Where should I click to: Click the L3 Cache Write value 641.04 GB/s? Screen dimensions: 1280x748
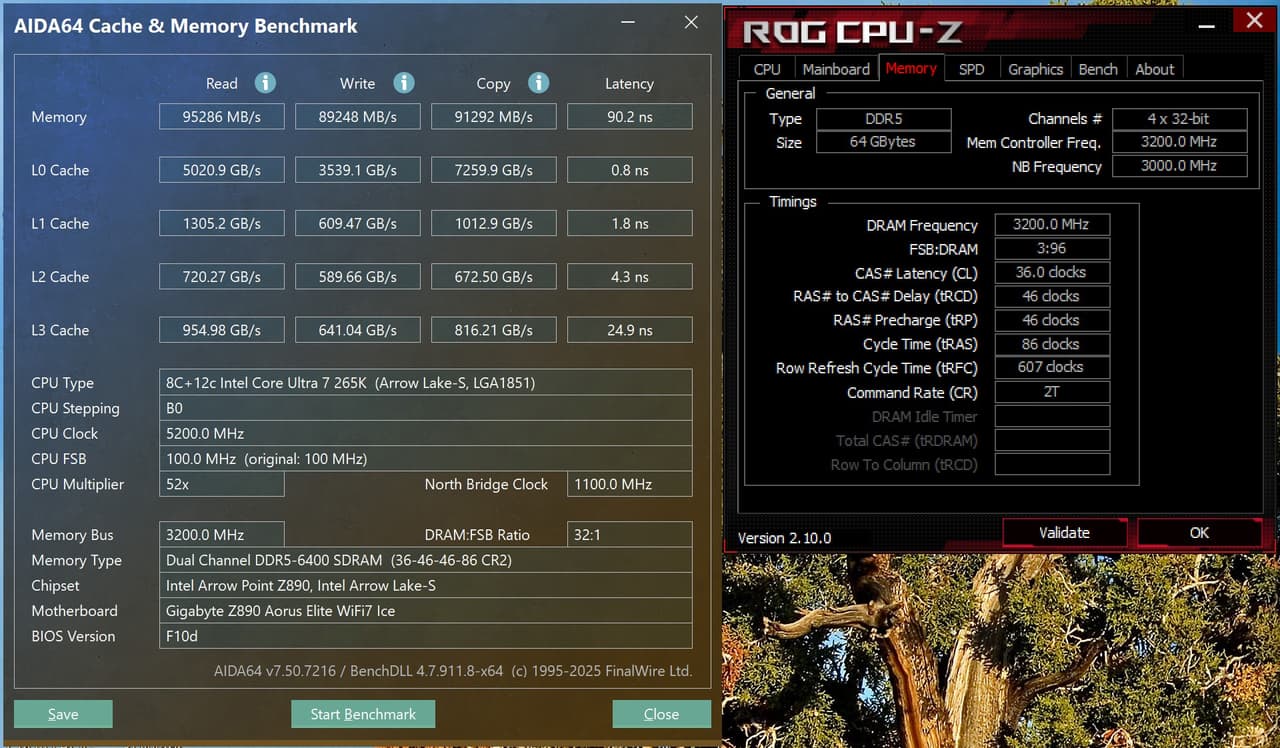pyautogui.click(x=358, y=330)
